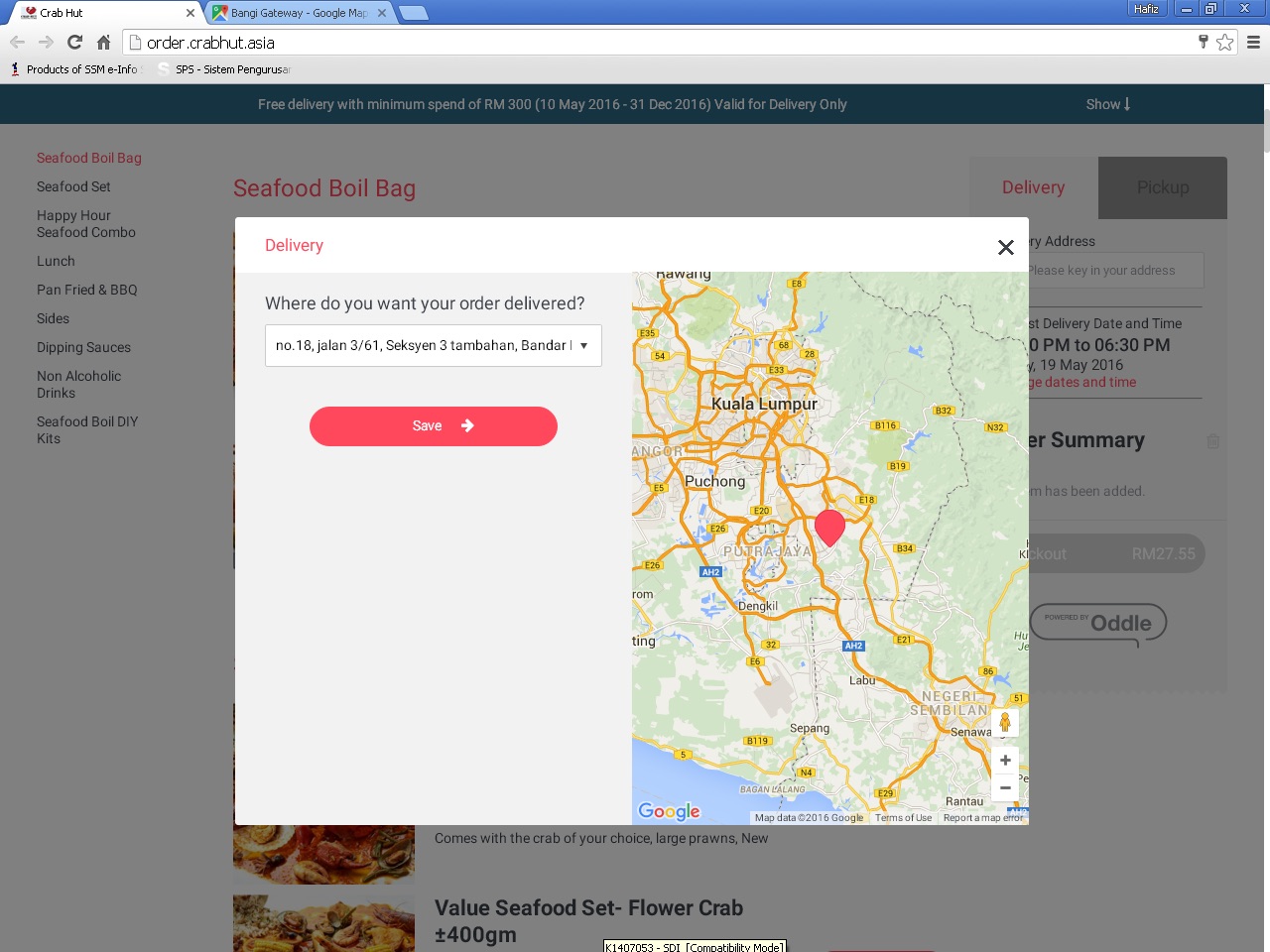Image resolution: width=1270 pixels, height=952 pixels.
Task: Click the browser home icon
Action: [x=103, y=42]
